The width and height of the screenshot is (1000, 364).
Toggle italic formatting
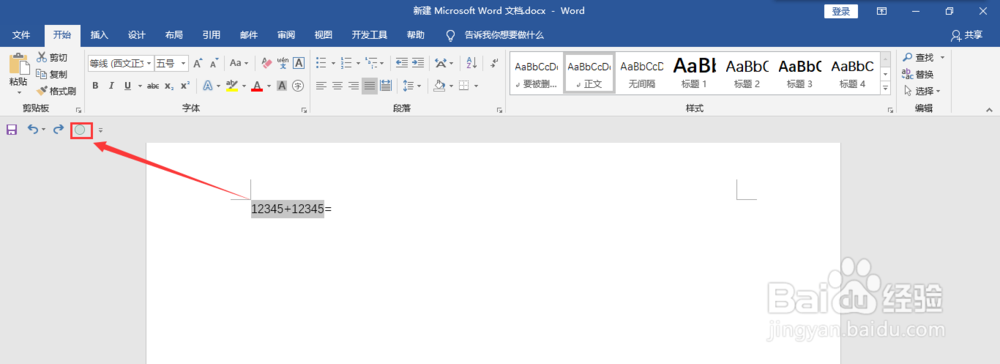pos(111,85)
